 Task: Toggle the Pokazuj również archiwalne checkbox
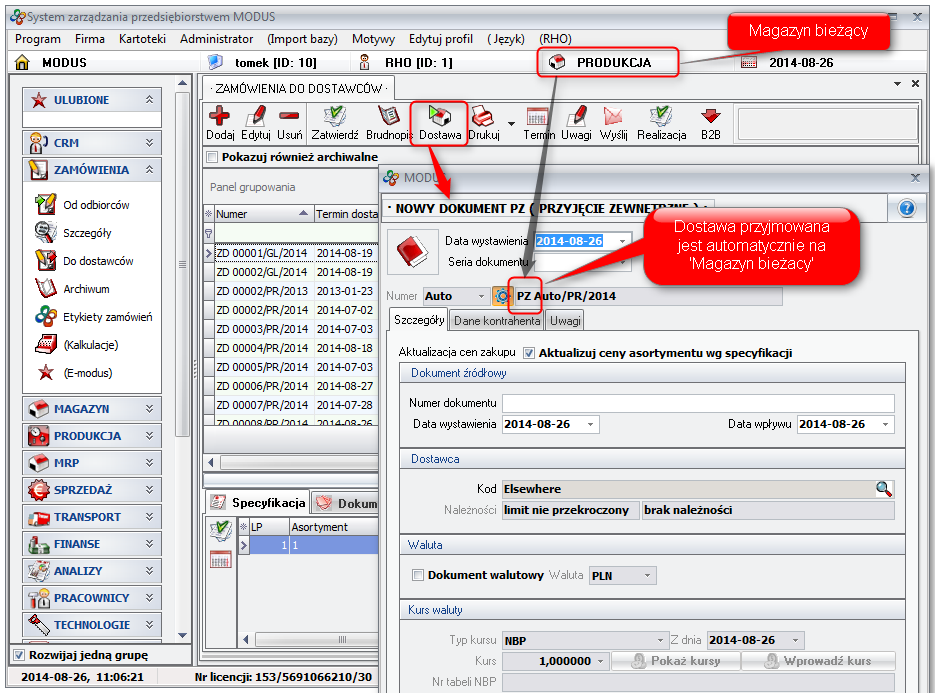click(212, 157)
